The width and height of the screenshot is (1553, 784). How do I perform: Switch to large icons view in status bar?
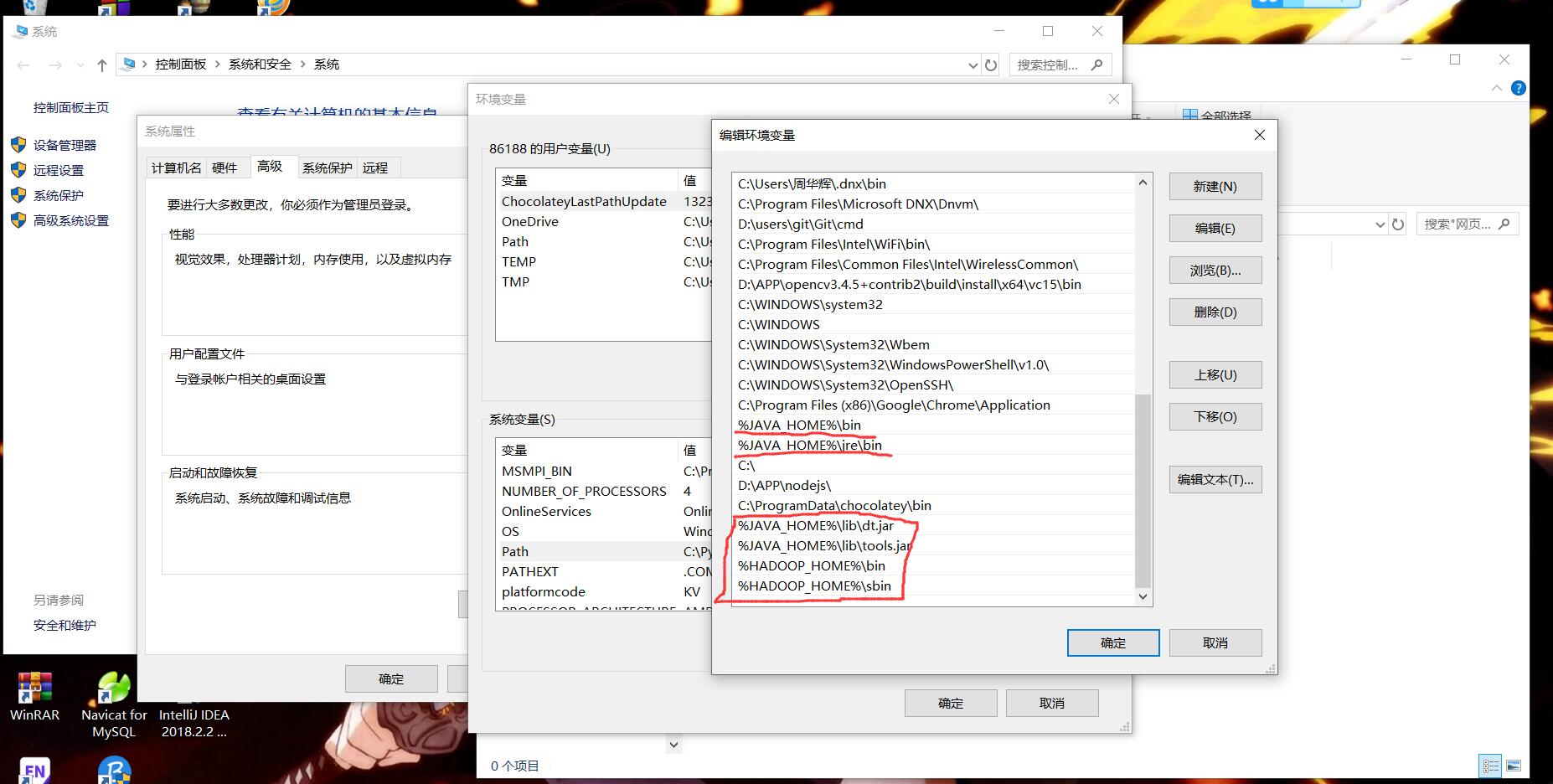1513,766
